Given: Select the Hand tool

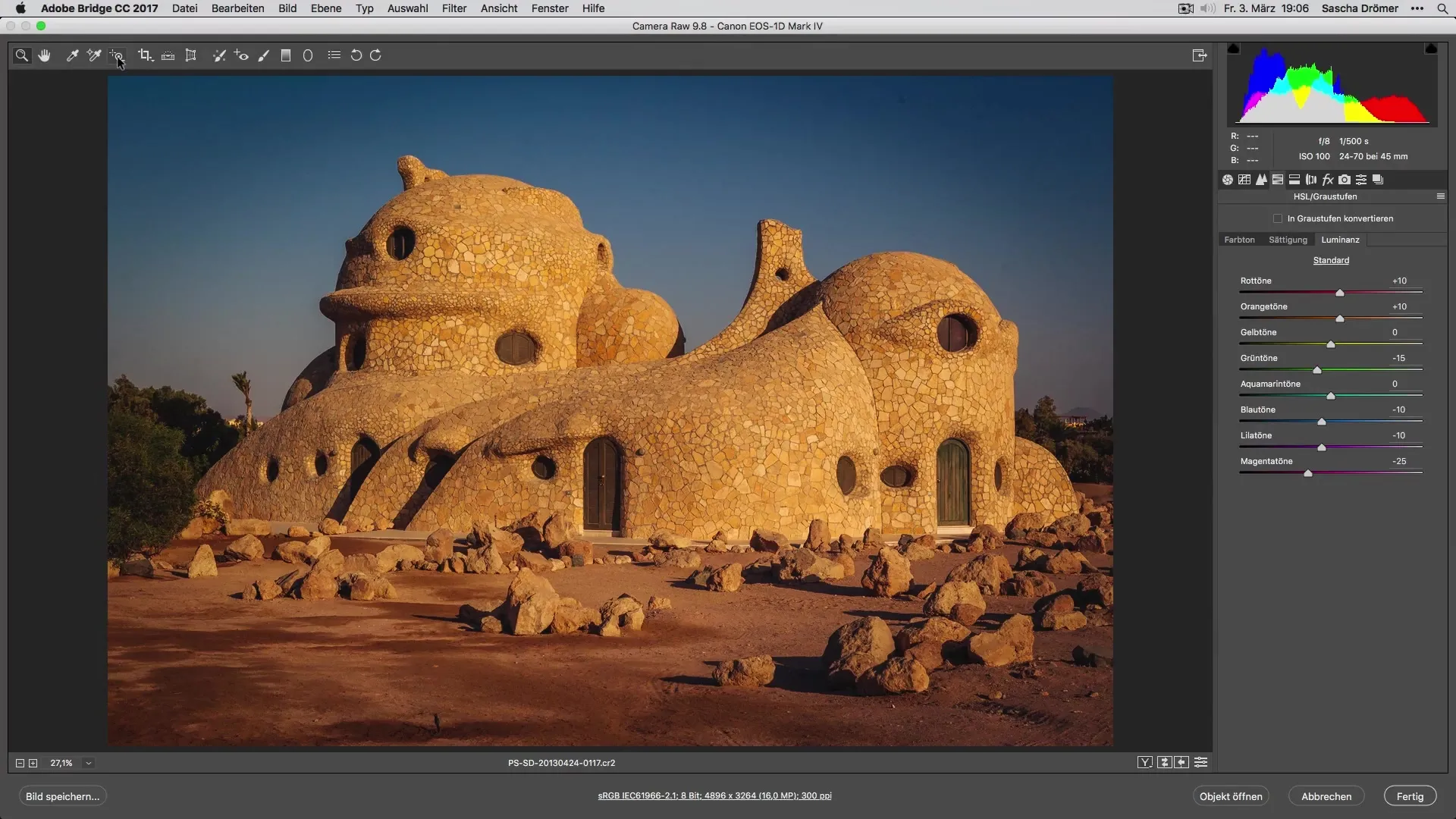Looking at the screenshot, I should [45, 55].
